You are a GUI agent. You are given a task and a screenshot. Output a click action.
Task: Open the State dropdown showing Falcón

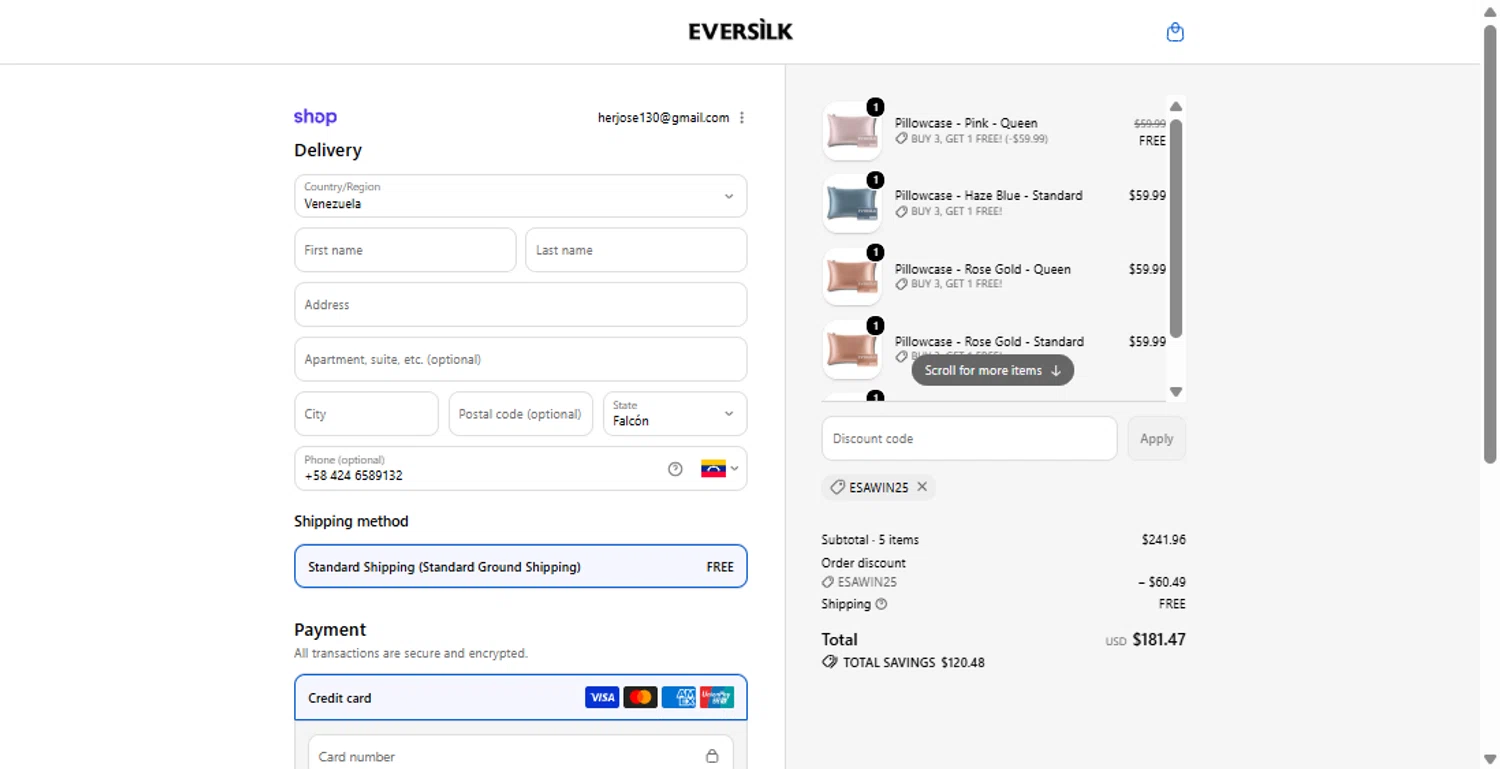click(x=675, y=414)
